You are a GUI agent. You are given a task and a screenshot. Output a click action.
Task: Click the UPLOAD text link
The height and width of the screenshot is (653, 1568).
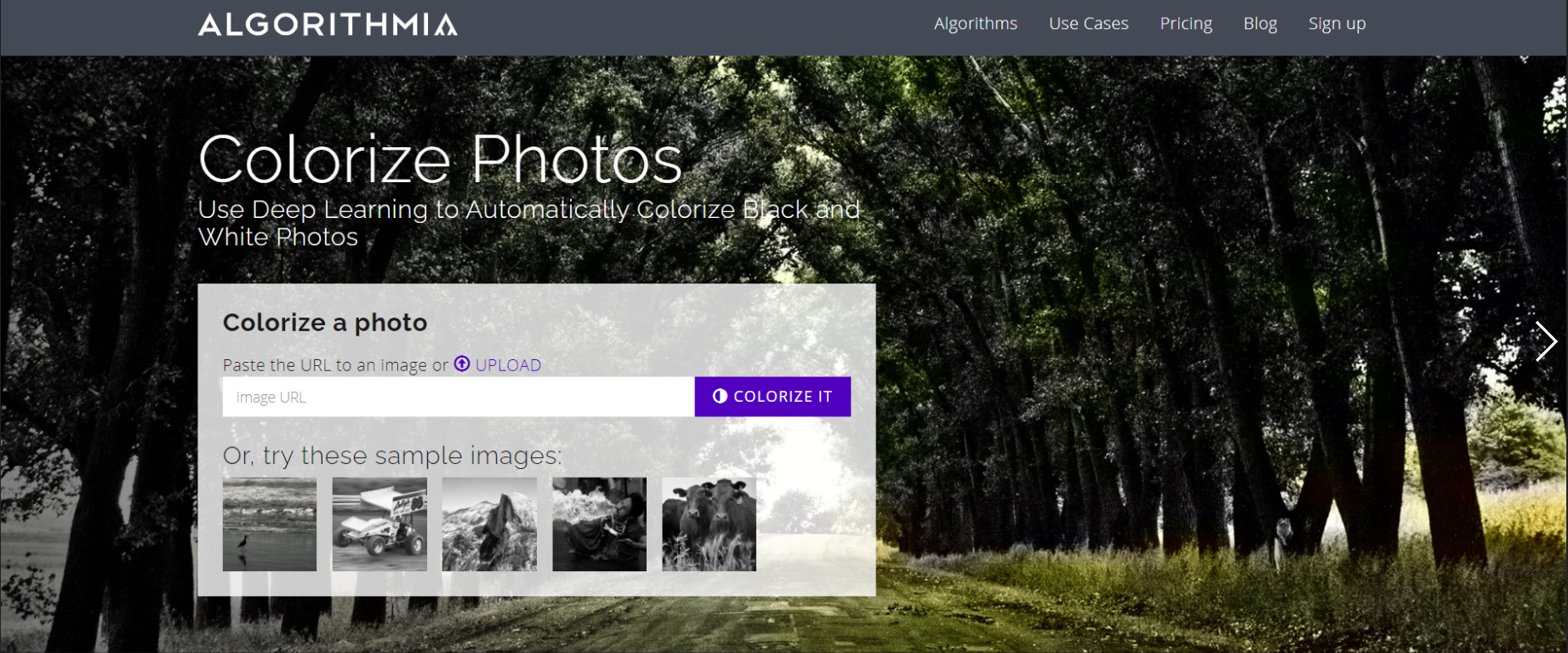point(508,365)
